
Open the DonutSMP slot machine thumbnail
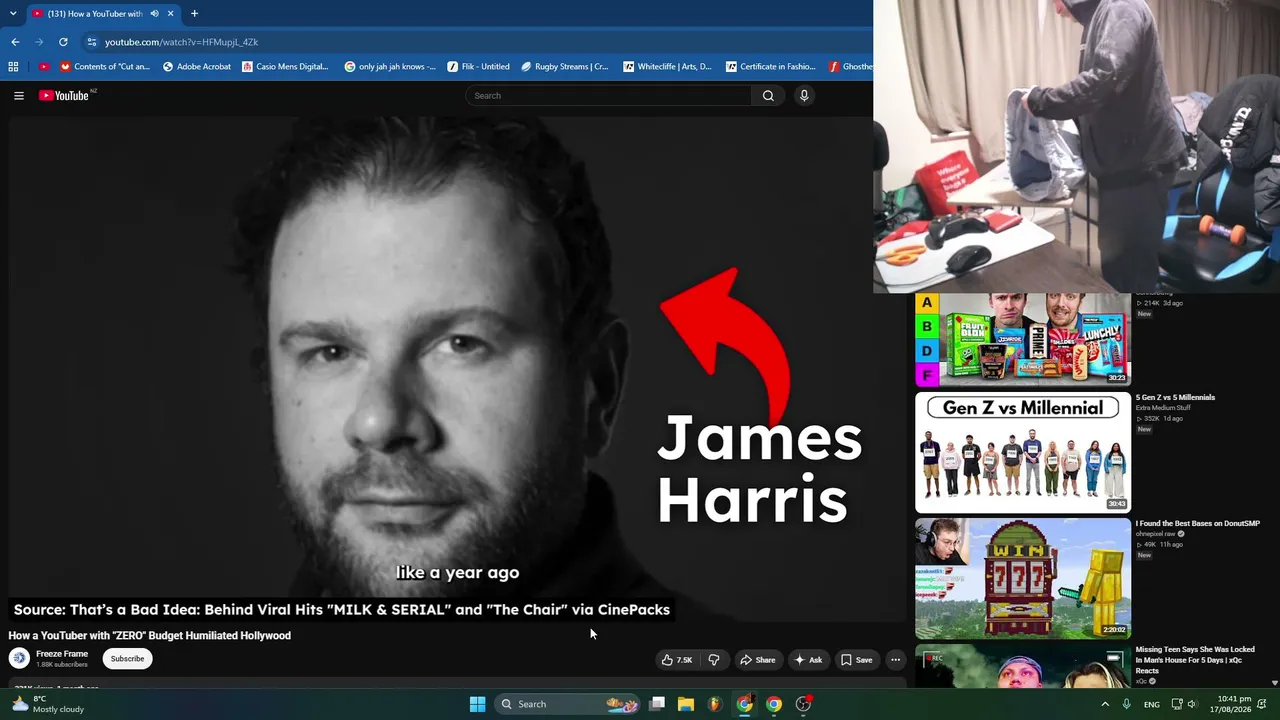(1023, 578)
